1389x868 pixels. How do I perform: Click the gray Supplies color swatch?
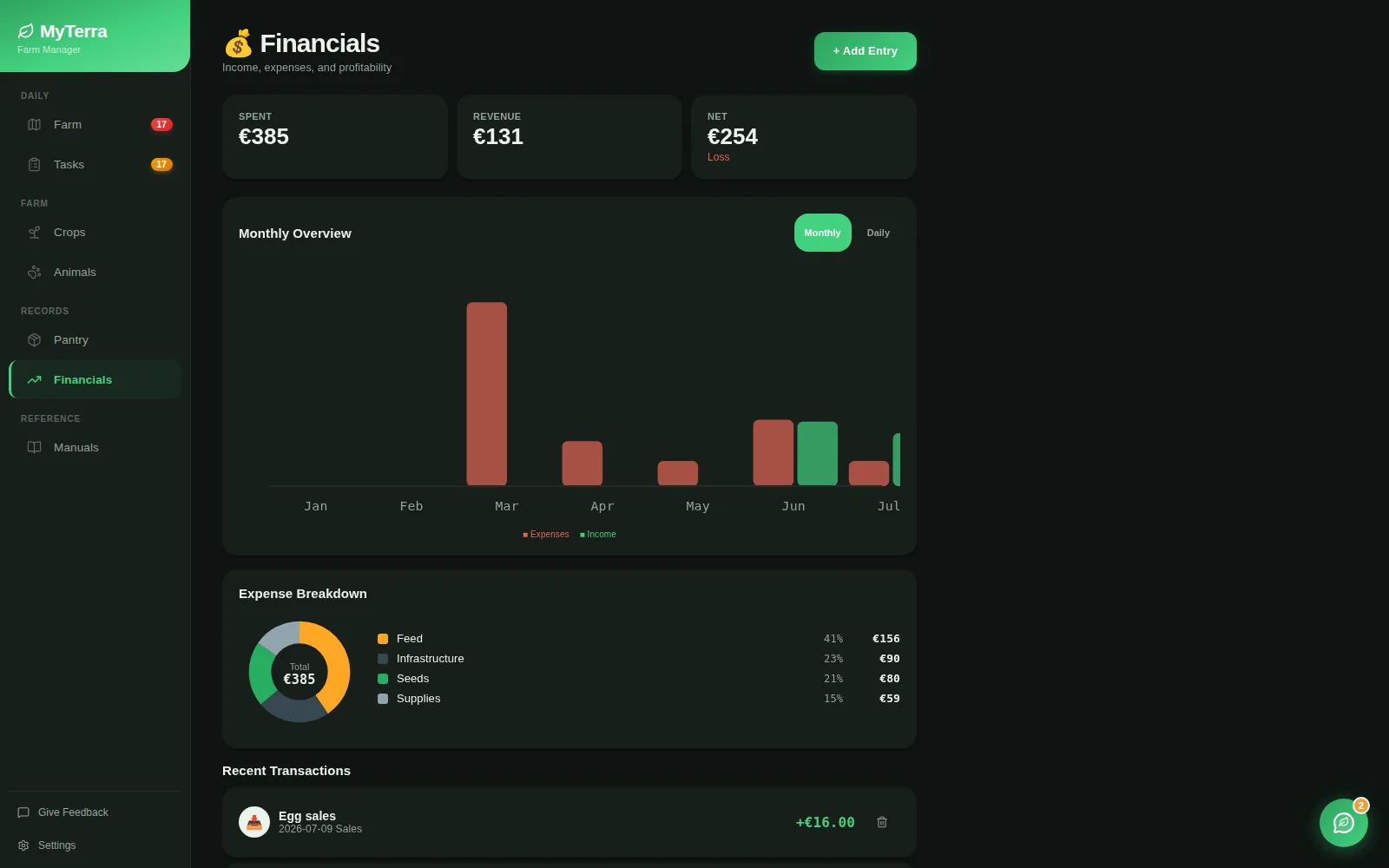pos(383,699)
